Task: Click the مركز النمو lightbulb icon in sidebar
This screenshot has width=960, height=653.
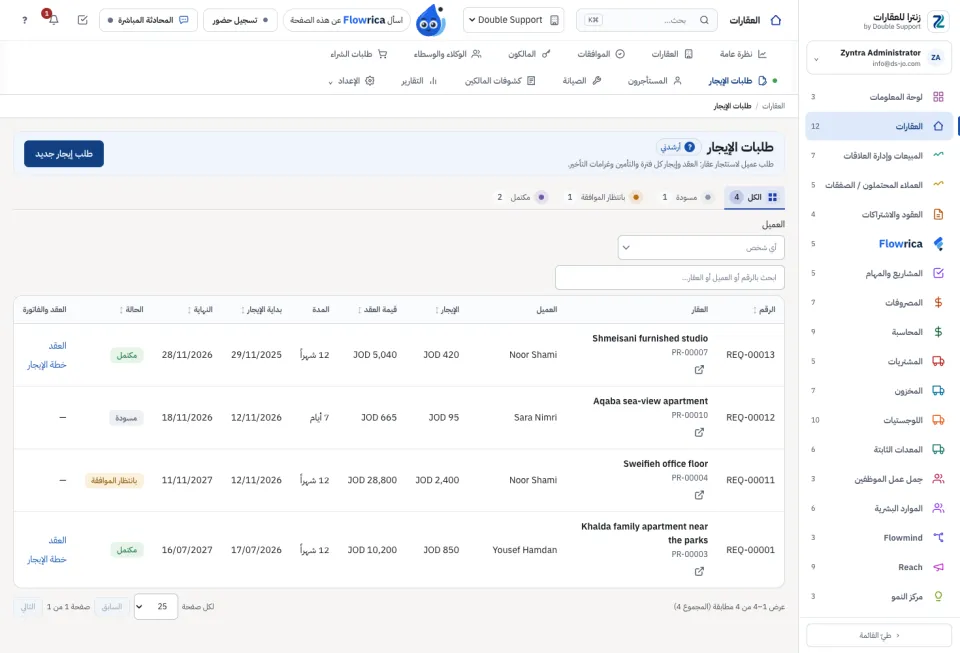Action: pyautogui.click(x=938, y=596)
